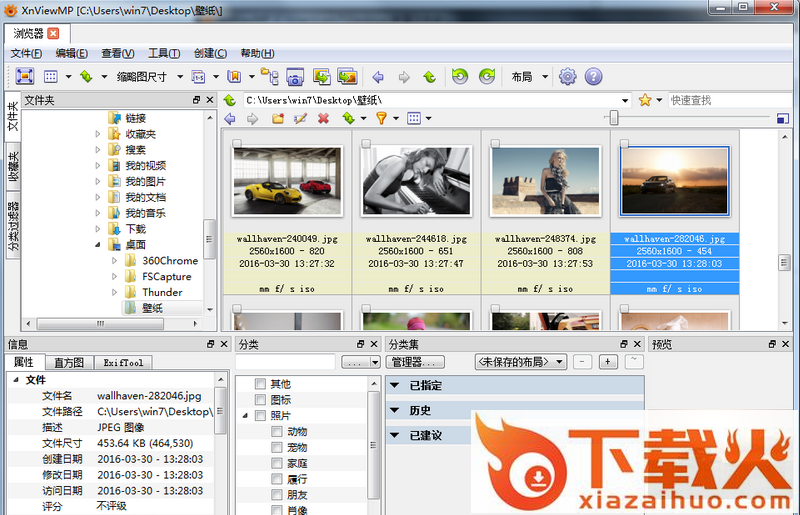Click the red delete X icon
Screen dimensions: 800x515
323,118
